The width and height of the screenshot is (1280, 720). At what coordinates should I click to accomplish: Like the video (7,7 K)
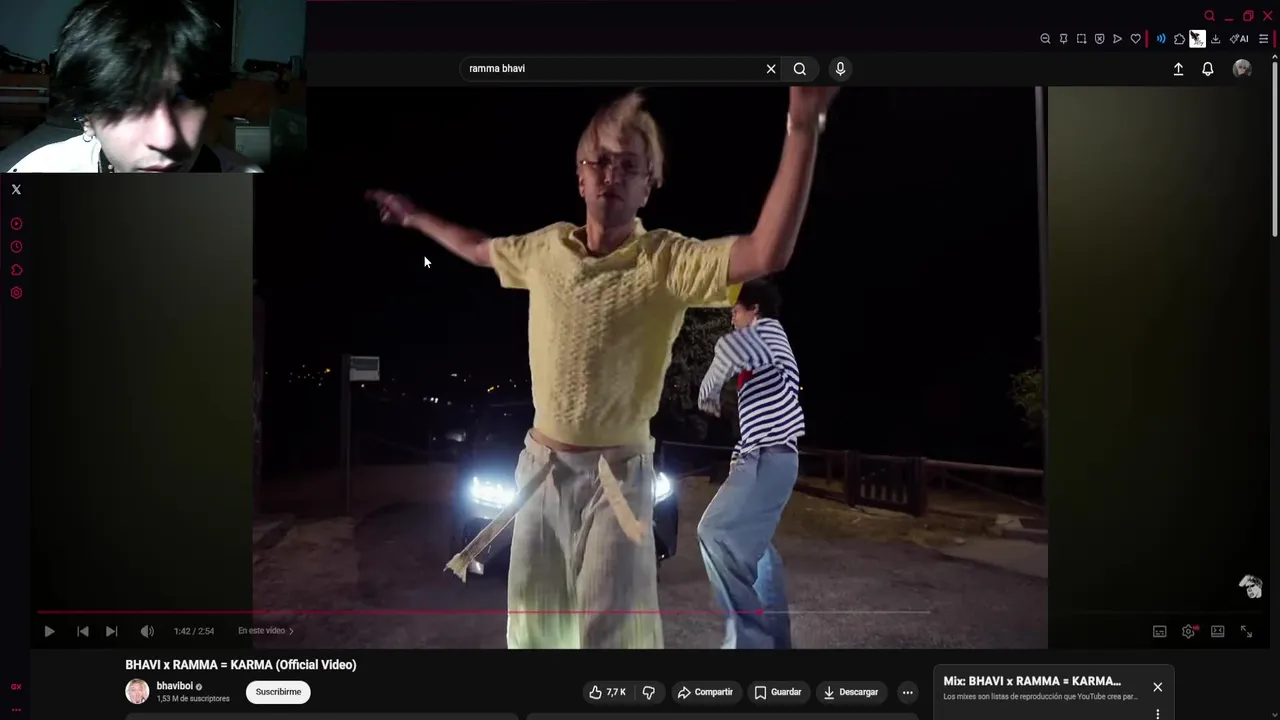[x=607, y=692]
